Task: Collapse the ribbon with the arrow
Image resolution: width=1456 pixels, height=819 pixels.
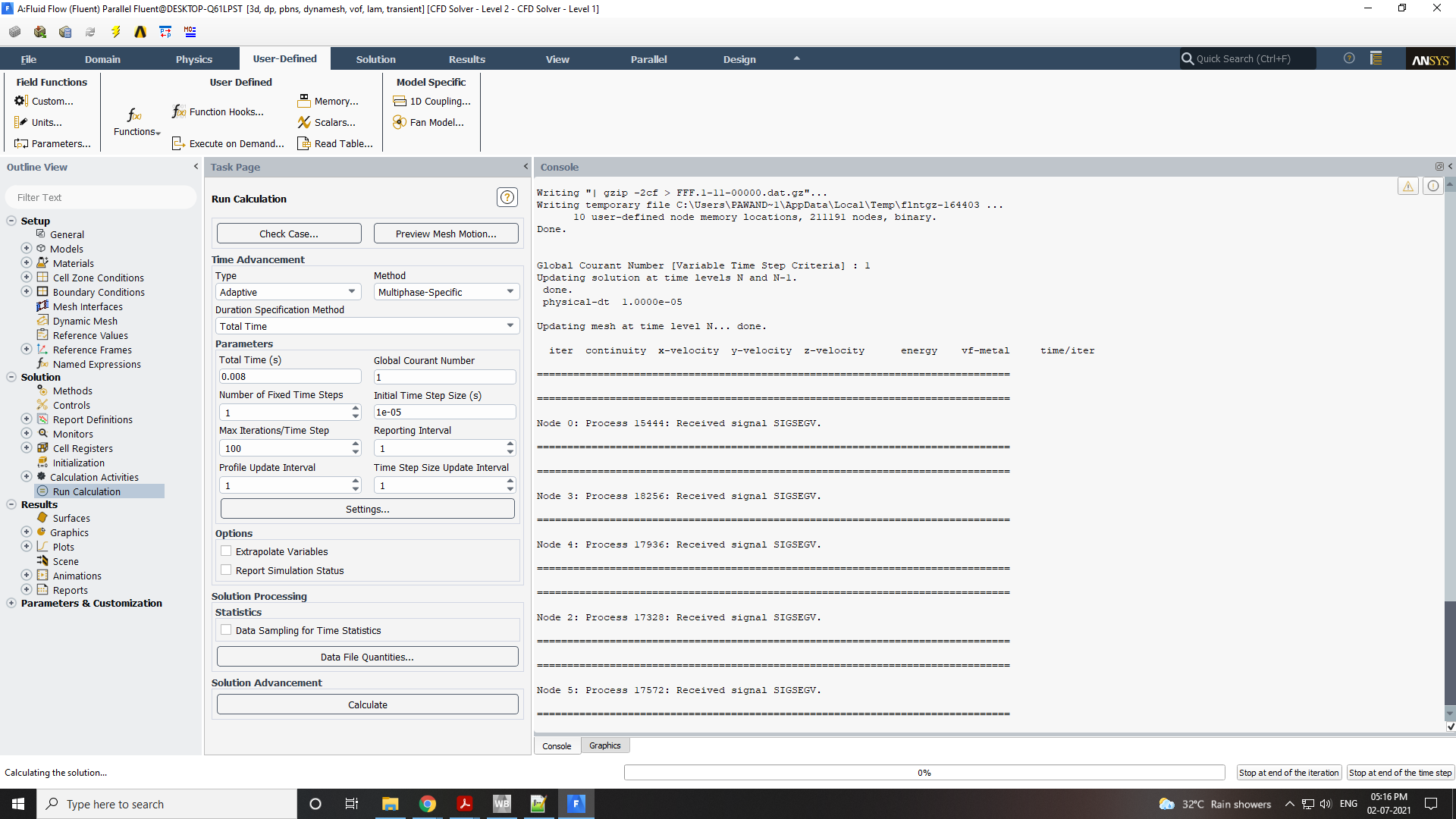Action: coord(796,58)
